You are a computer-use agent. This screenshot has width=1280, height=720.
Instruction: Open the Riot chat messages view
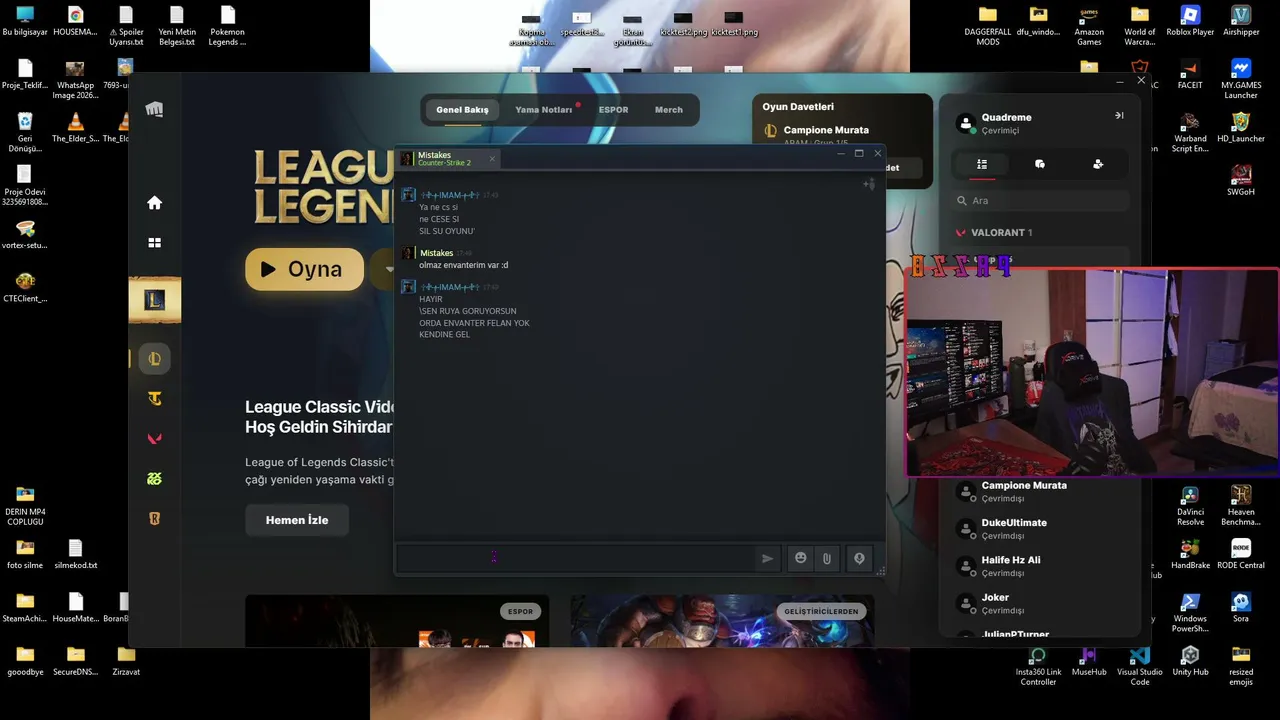tap(1040, 164)
